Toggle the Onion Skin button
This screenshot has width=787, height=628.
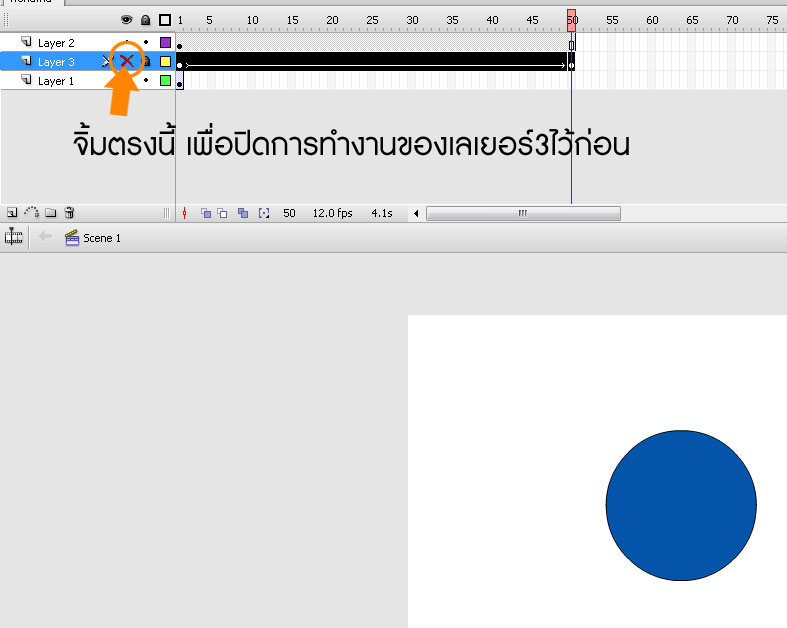tap(206, 213)
